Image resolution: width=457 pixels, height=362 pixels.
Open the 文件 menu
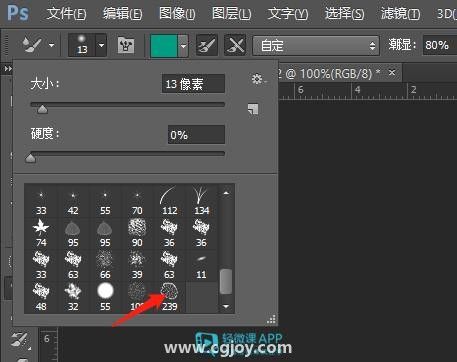click(x=66, y=14)
